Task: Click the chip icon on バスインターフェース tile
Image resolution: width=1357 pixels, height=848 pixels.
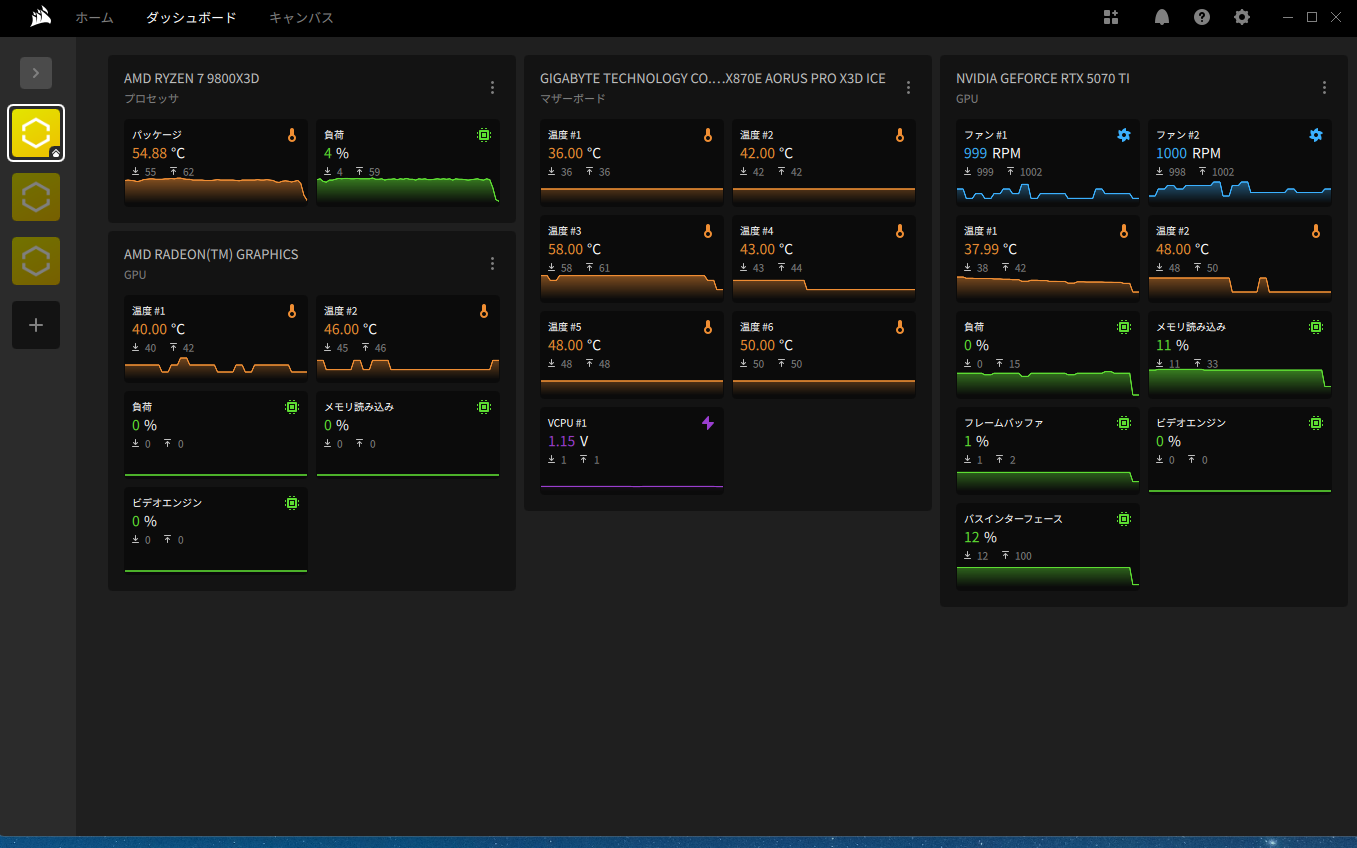Action: (1124, 519)
